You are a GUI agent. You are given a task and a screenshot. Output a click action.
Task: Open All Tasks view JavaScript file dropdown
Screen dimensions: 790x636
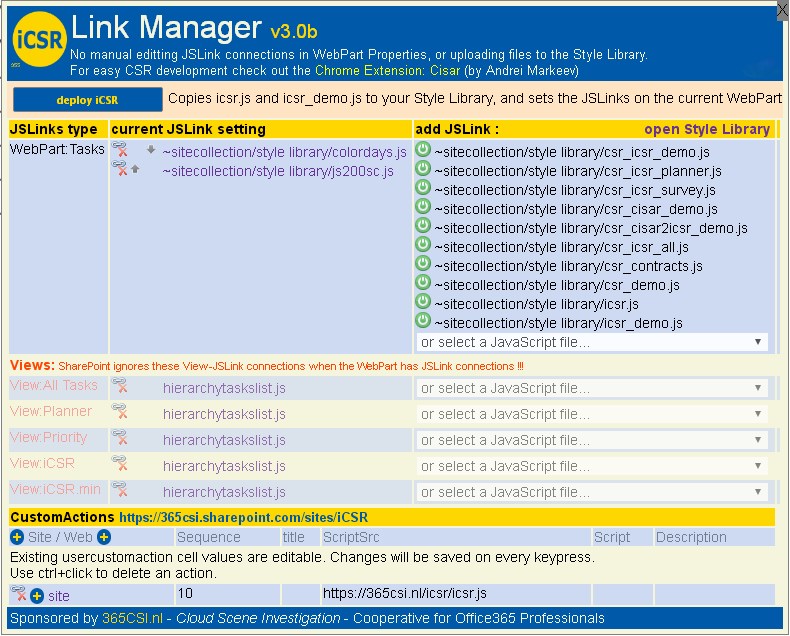point(592,388)
